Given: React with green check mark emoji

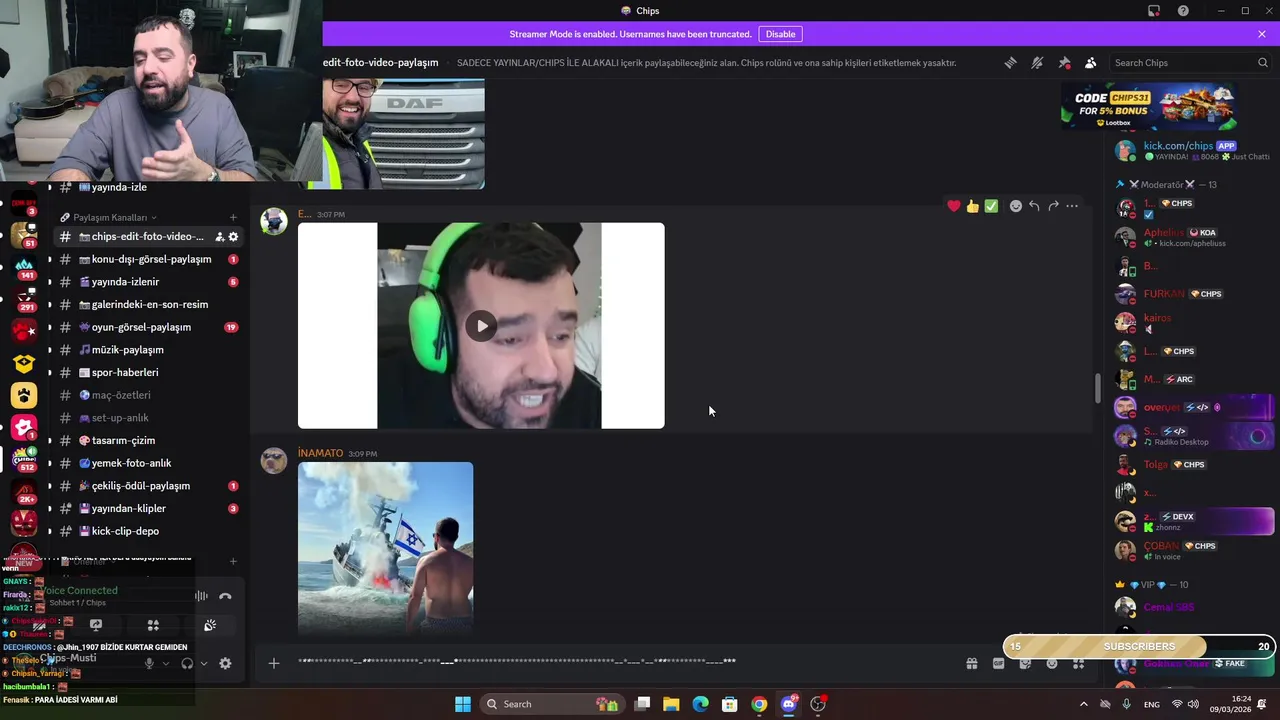Looking at the screenshot, I should tap(991, 206).
